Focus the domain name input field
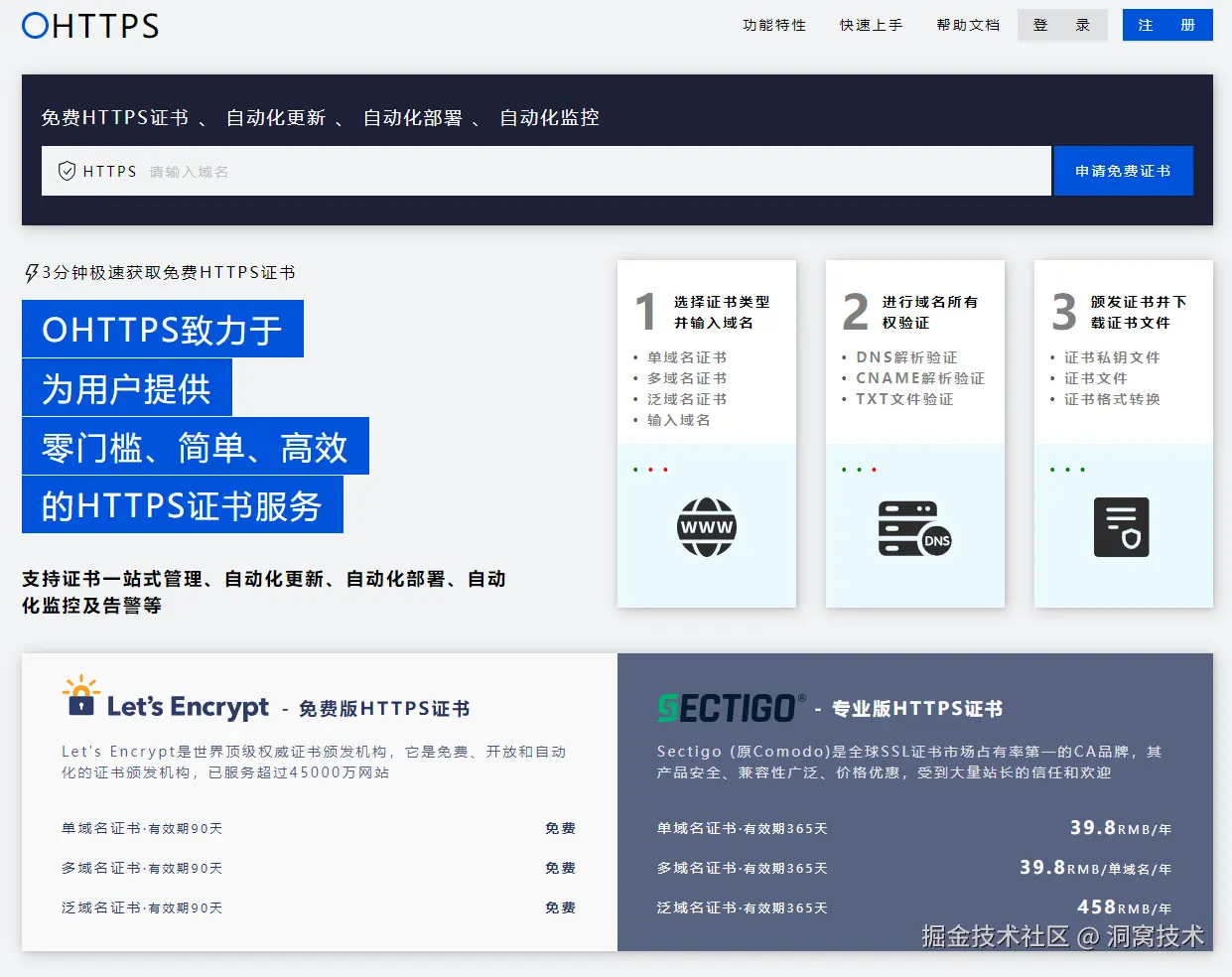The image size is (1232, 977). 546,171
